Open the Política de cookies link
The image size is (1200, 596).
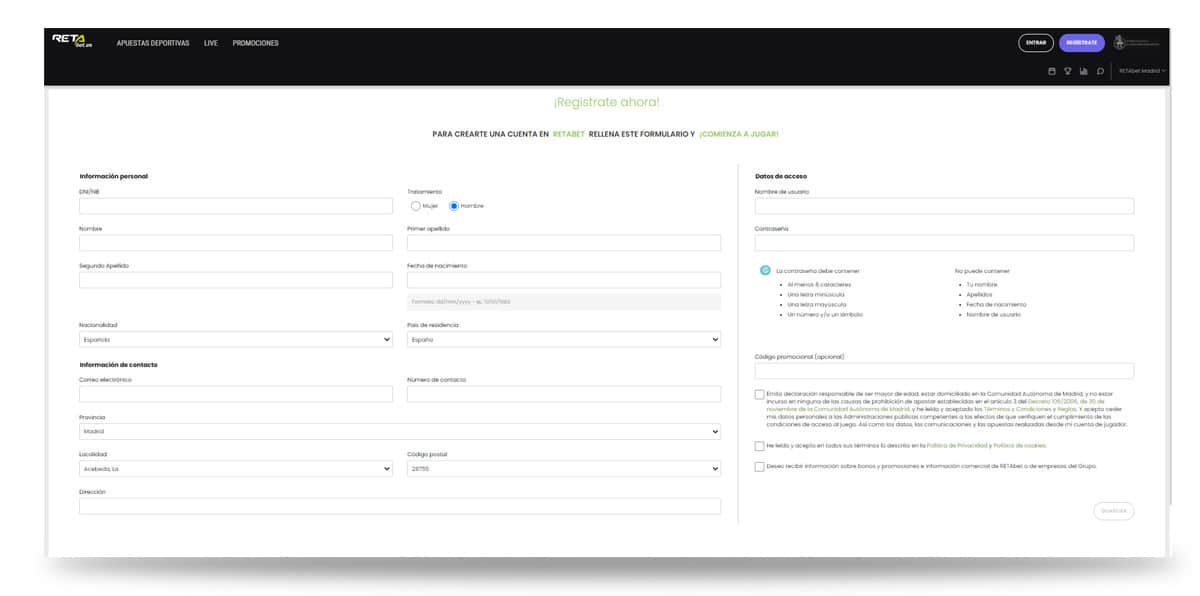click(1020, 446)
